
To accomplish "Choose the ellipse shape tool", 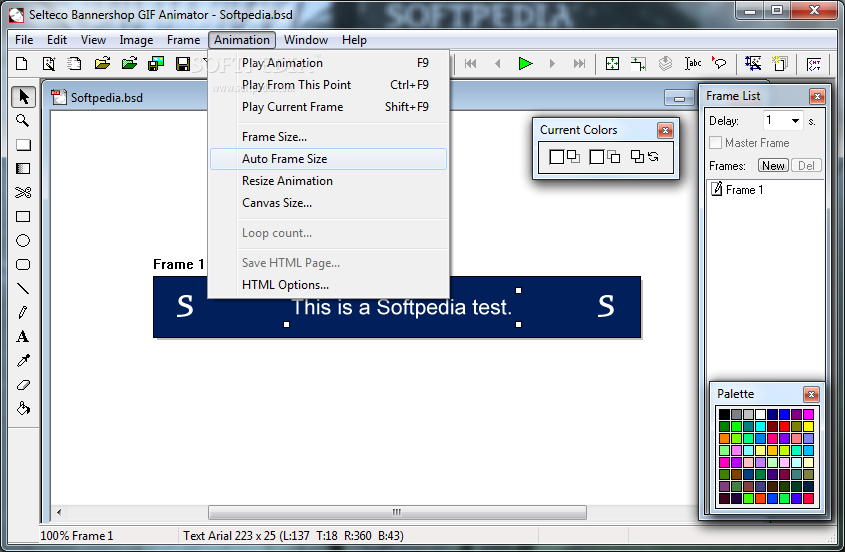I will 23,240.
